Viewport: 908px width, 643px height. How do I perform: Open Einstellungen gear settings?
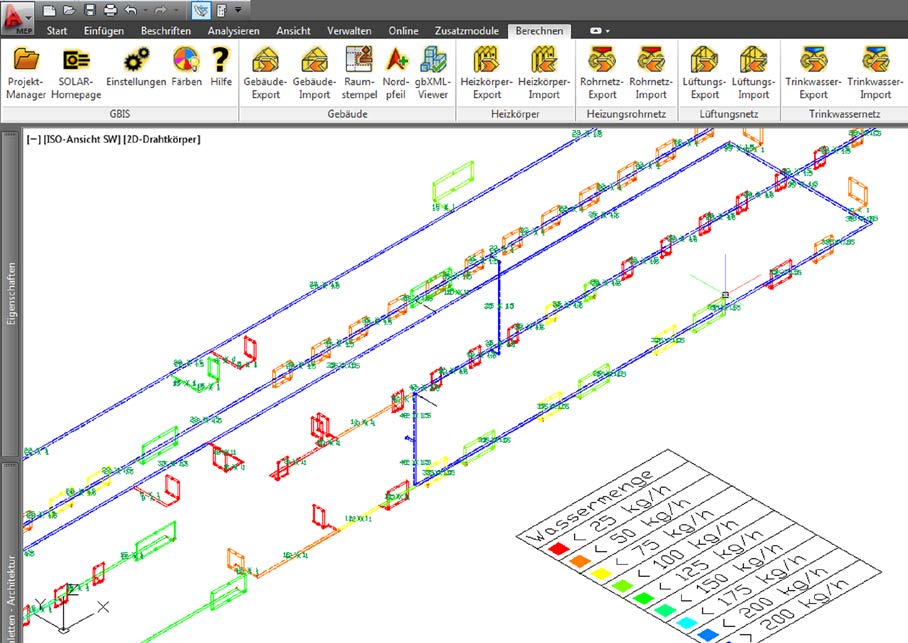pos(136,67)
